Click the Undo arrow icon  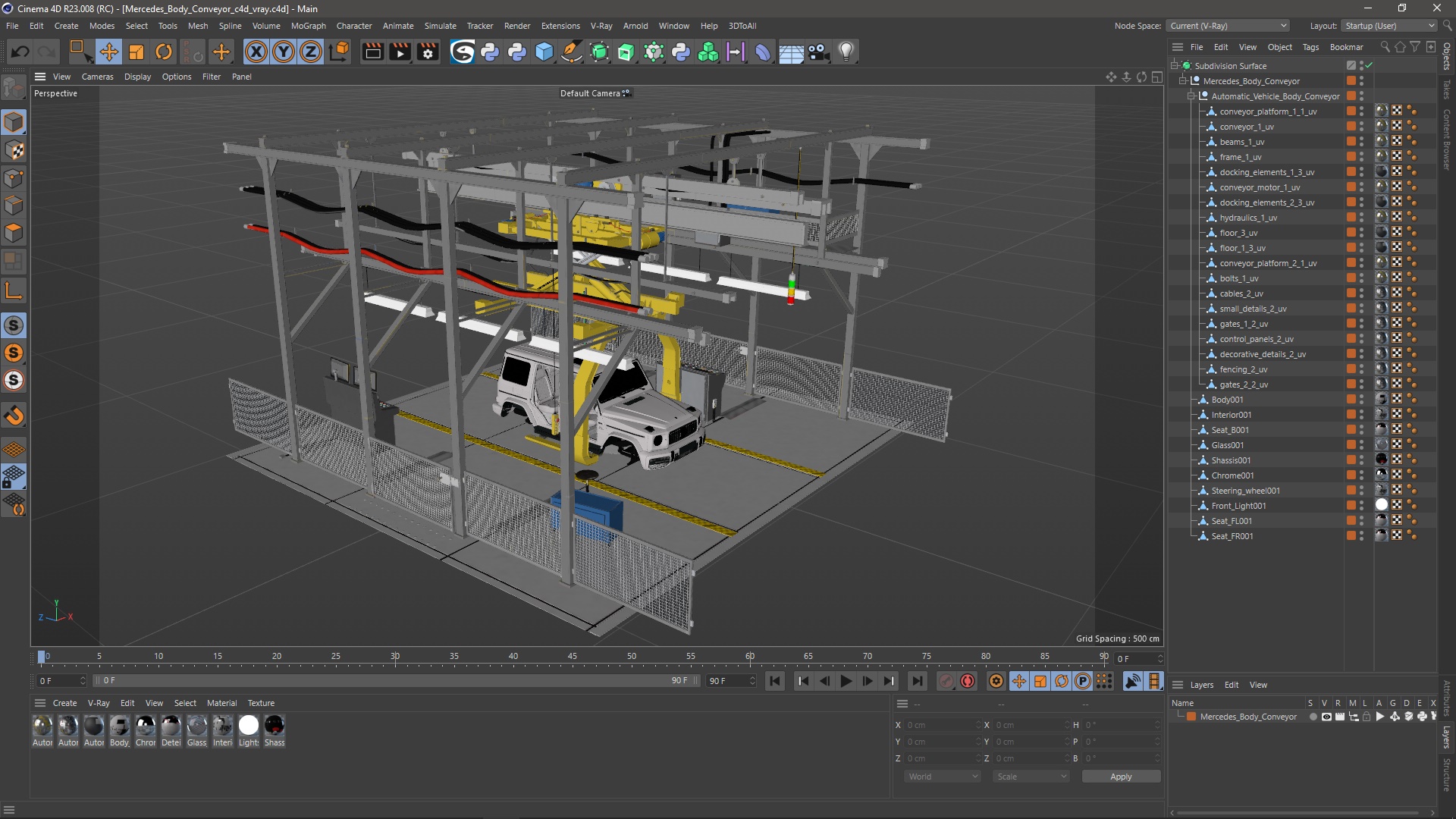coord(20,52)
